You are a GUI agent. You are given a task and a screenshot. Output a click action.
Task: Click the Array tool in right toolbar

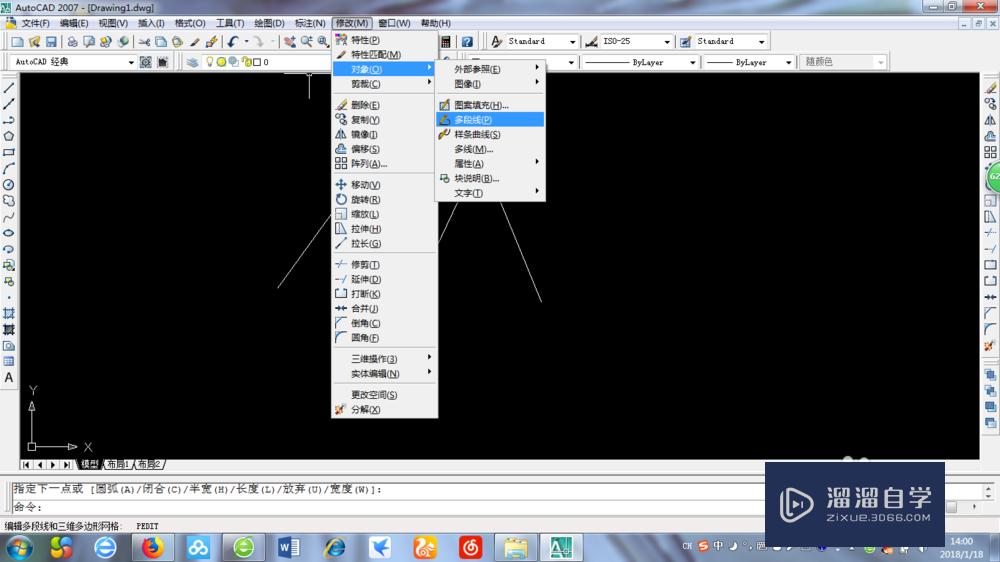tap(990, 152)
